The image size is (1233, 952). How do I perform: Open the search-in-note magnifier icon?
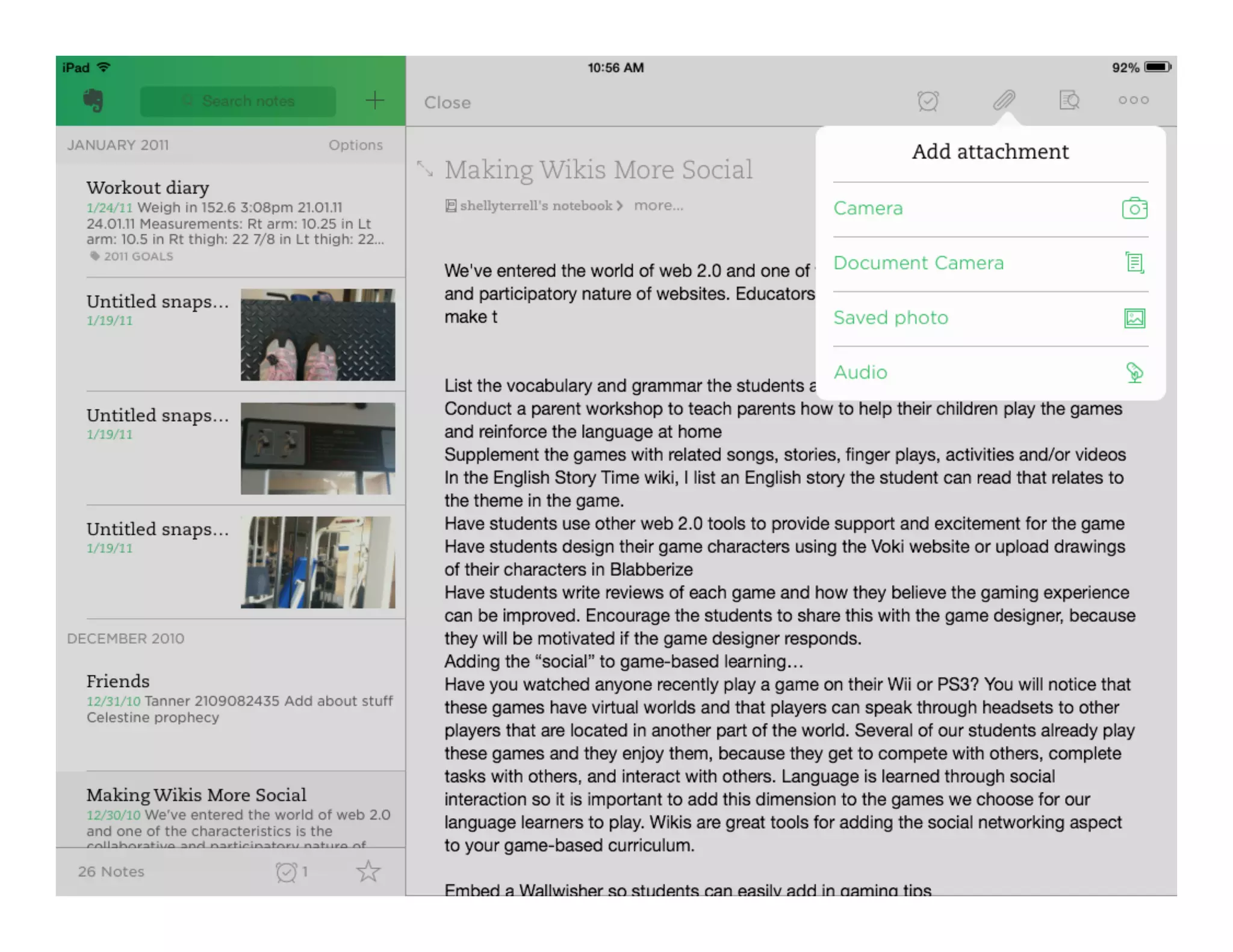coord(1069,100)
